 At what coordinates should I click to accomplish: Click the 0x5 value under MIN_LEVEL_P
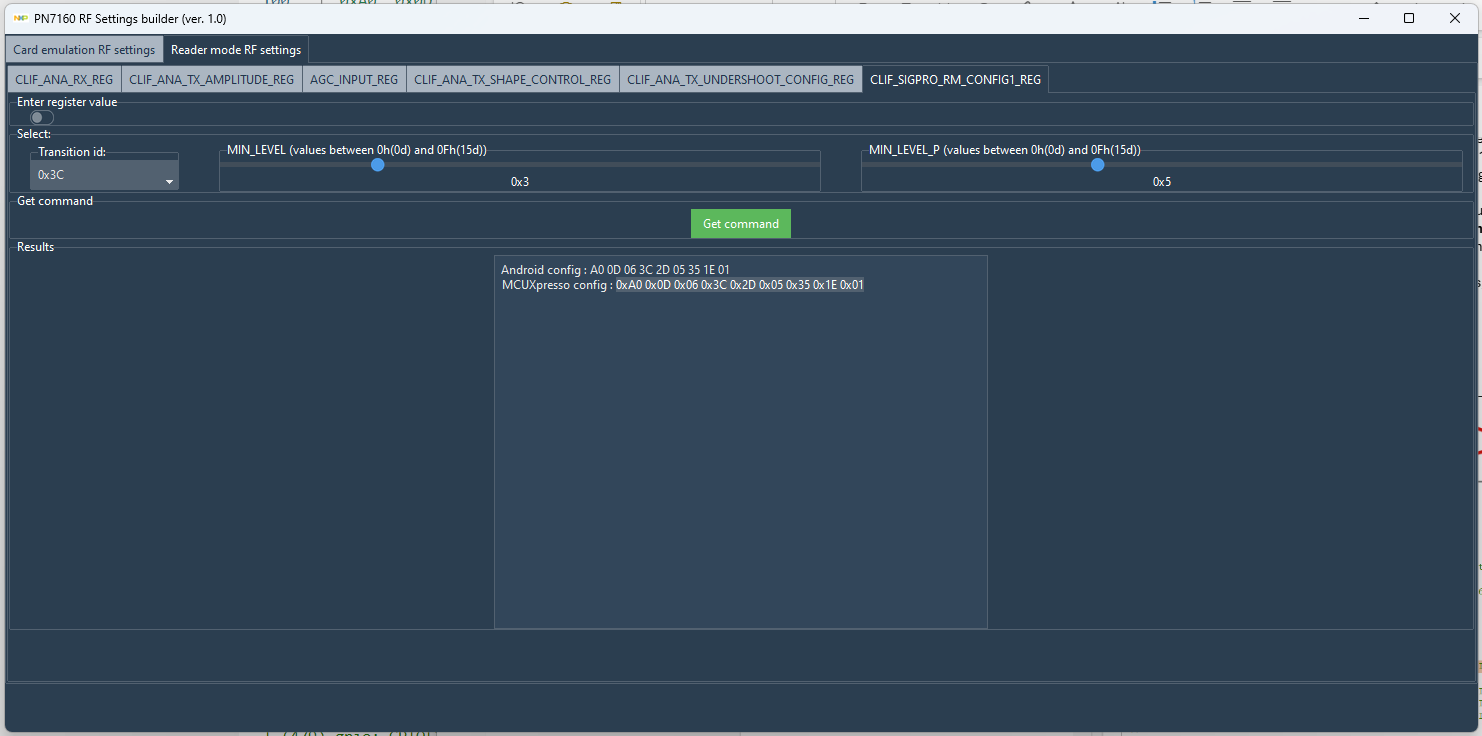tap(1162, 182)
